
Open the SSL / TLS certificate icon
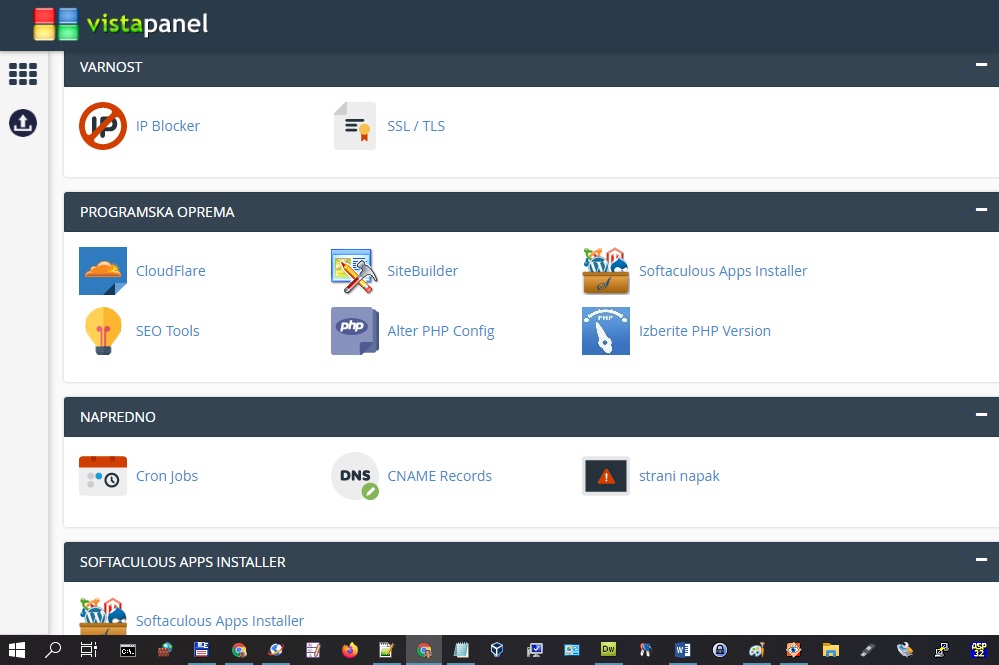click(x=355, y=126)
